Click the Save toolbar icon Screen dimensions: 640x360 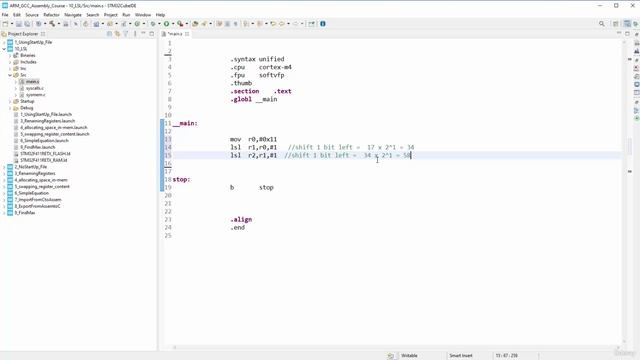[x=19, y=24]
